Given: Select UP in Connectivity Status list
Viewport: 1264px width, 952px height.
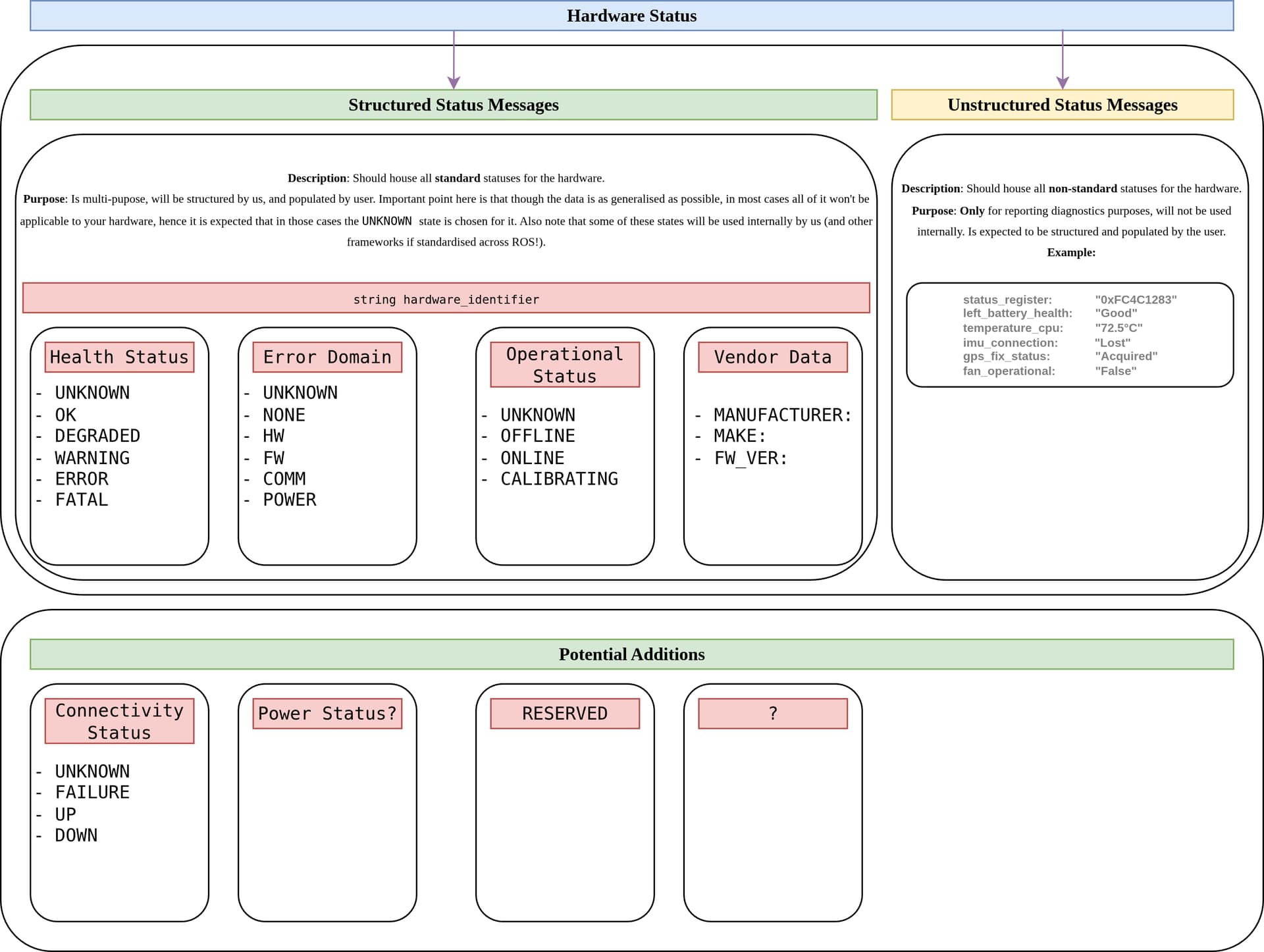Looking at the screenshot, I should (x=65, y=814).
